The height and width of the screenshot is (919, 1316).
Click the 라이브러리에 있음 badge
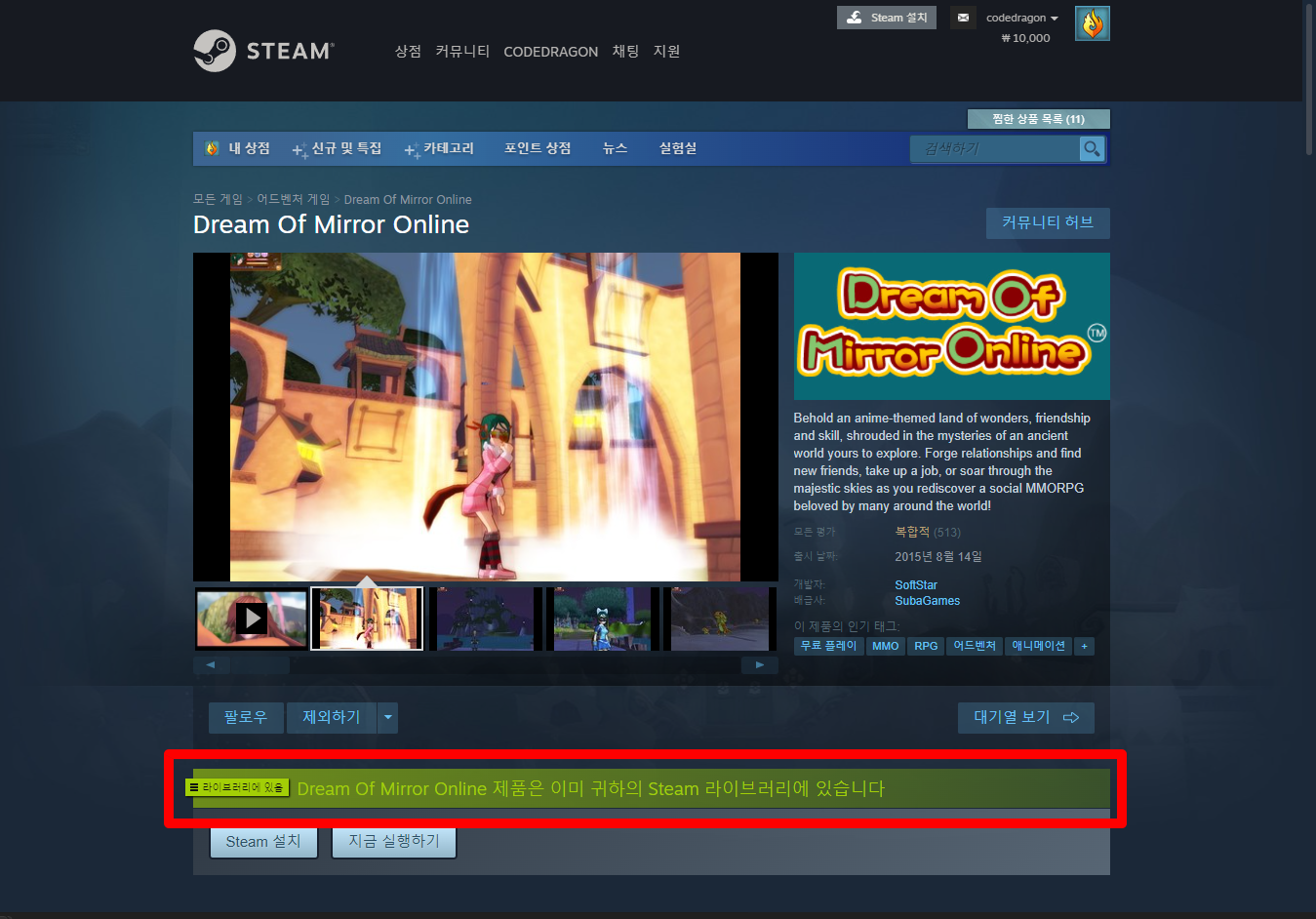point(237,787)
